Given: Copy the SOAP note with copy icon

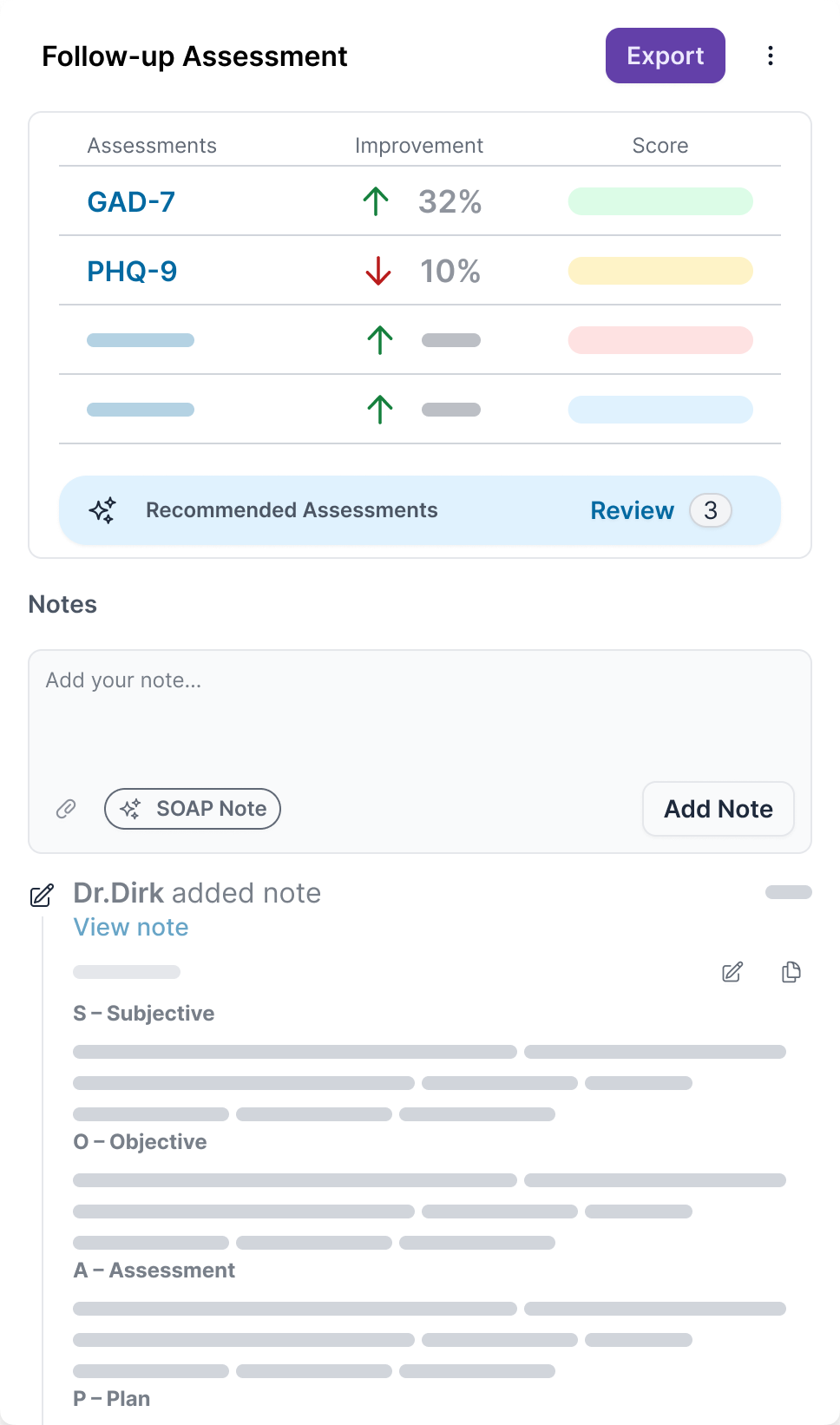Looking at the screenshot, I should coord(791,972).
